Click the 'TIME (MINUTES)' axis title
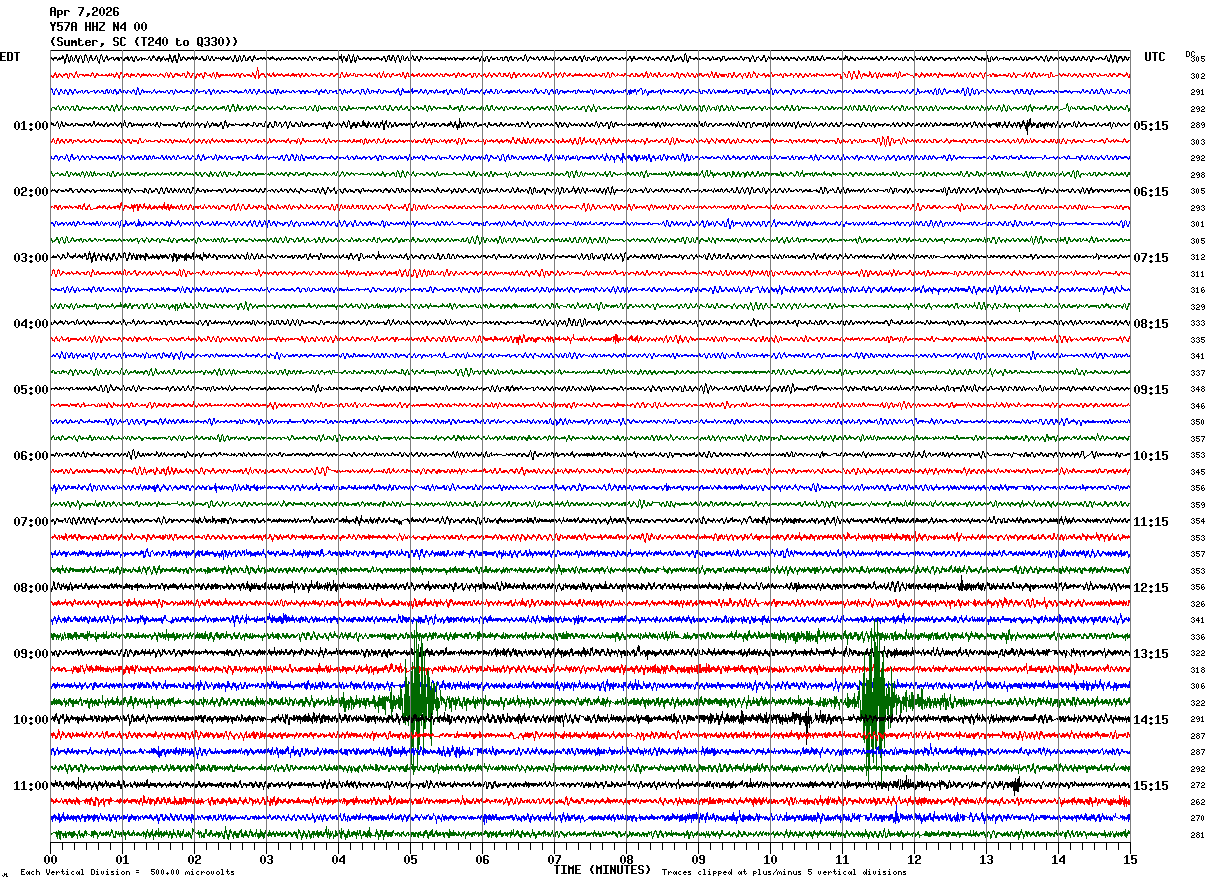 tap(602, 870)
